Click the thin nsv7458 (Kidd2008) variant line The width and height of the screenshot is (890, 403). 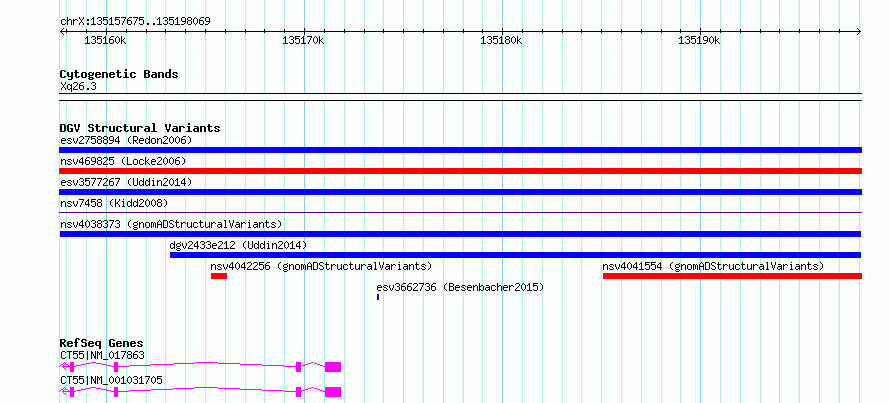(x=460, y=213)
